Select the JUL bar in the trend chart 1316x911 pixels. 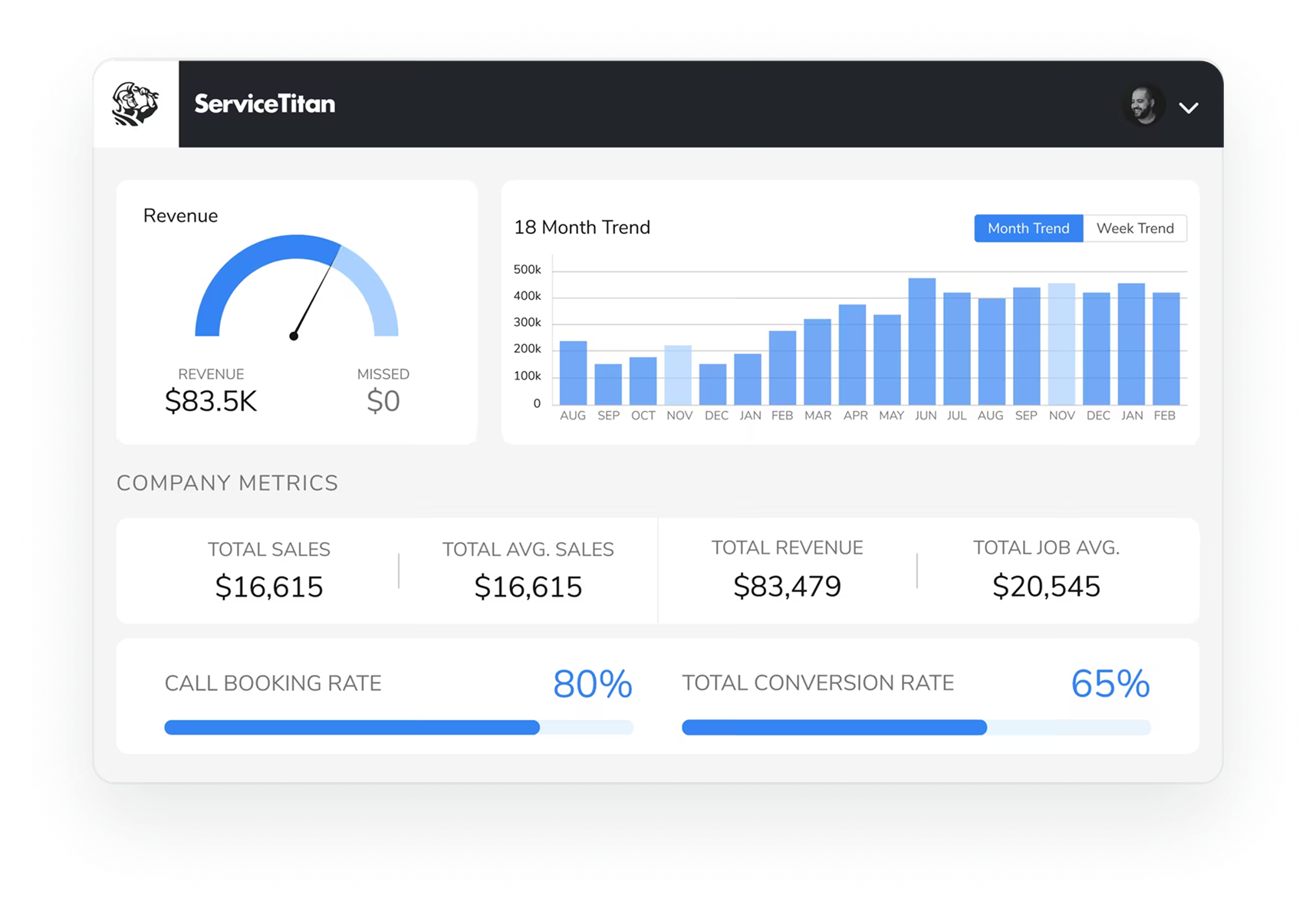[x=957, y=349]
